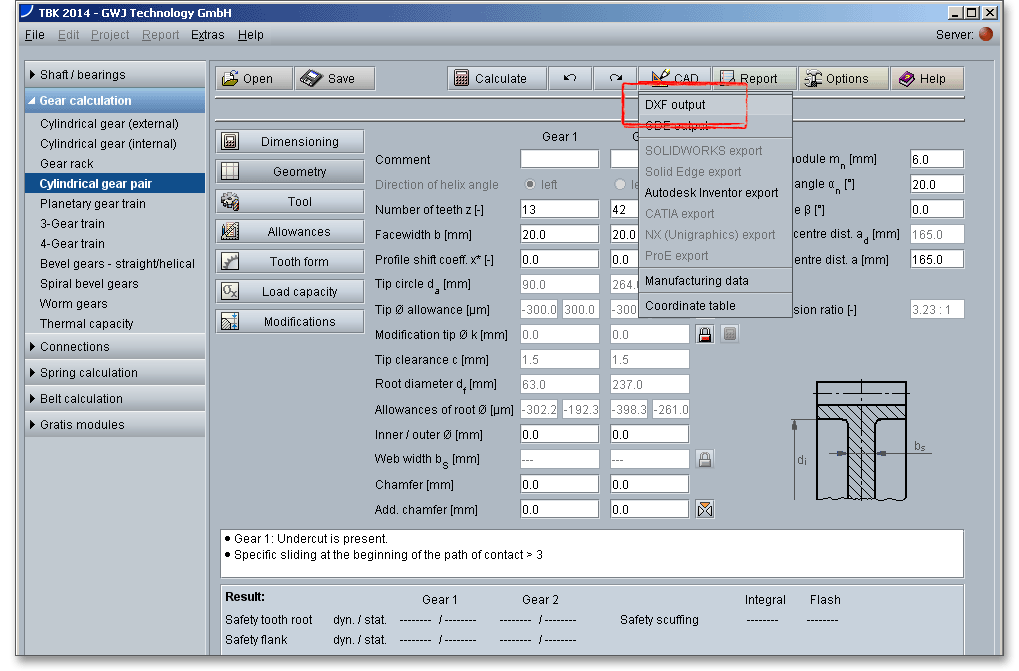
Task: Select Planetary gear train in sidebar
Action: coord(93,204)
